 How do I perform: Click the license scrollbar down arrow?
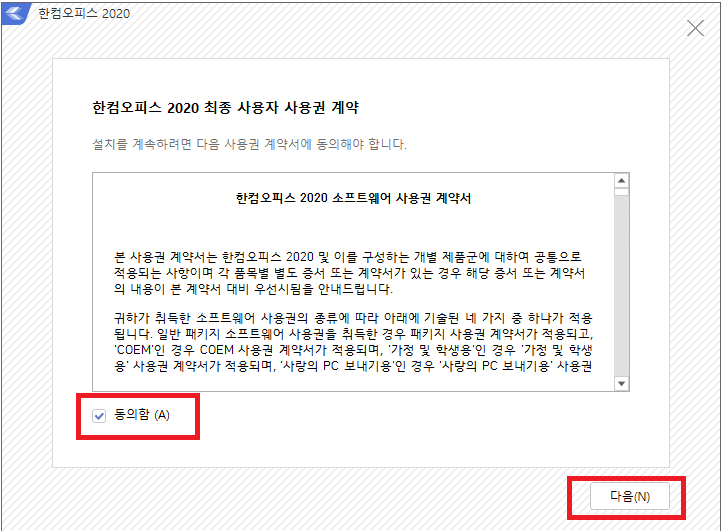coord(621,383)
